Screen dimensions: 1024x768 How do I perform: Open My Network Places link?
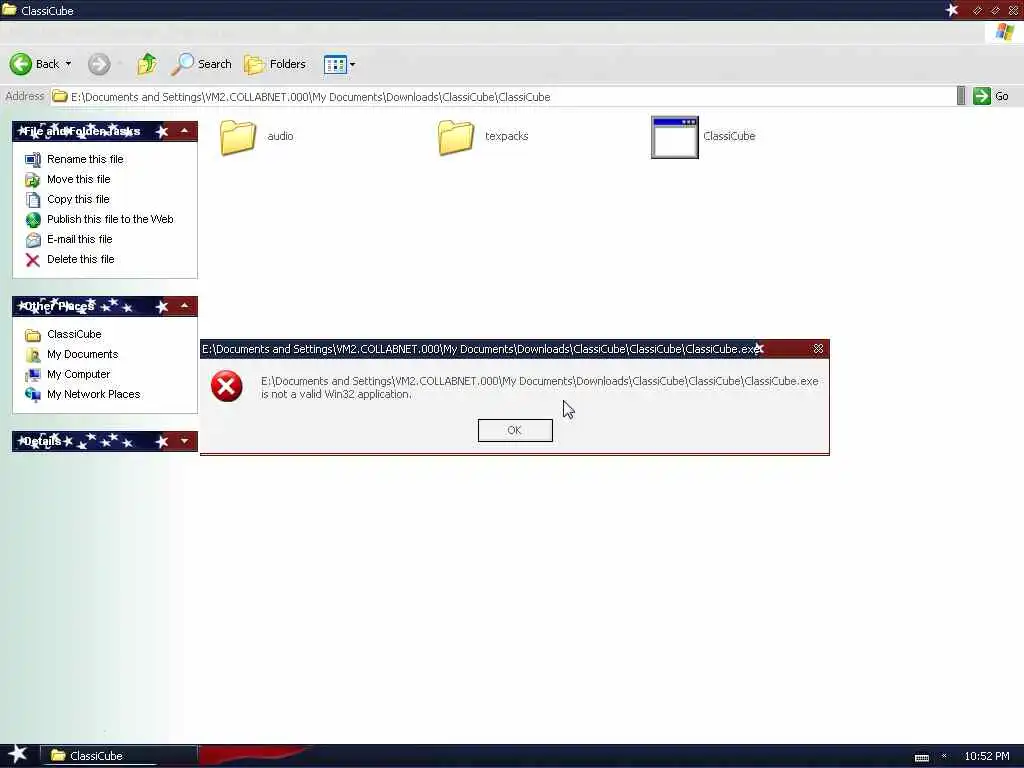click(x=93, y=394)
